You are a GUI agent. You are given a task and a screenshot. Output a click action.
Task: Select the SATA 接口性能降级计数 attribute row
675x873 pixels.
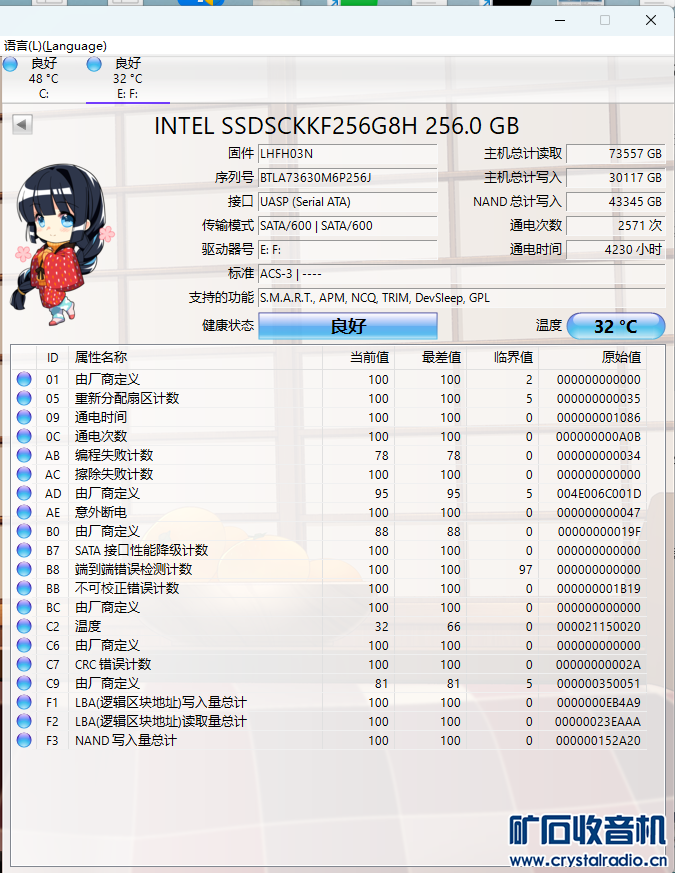click(x=329, y=550)
